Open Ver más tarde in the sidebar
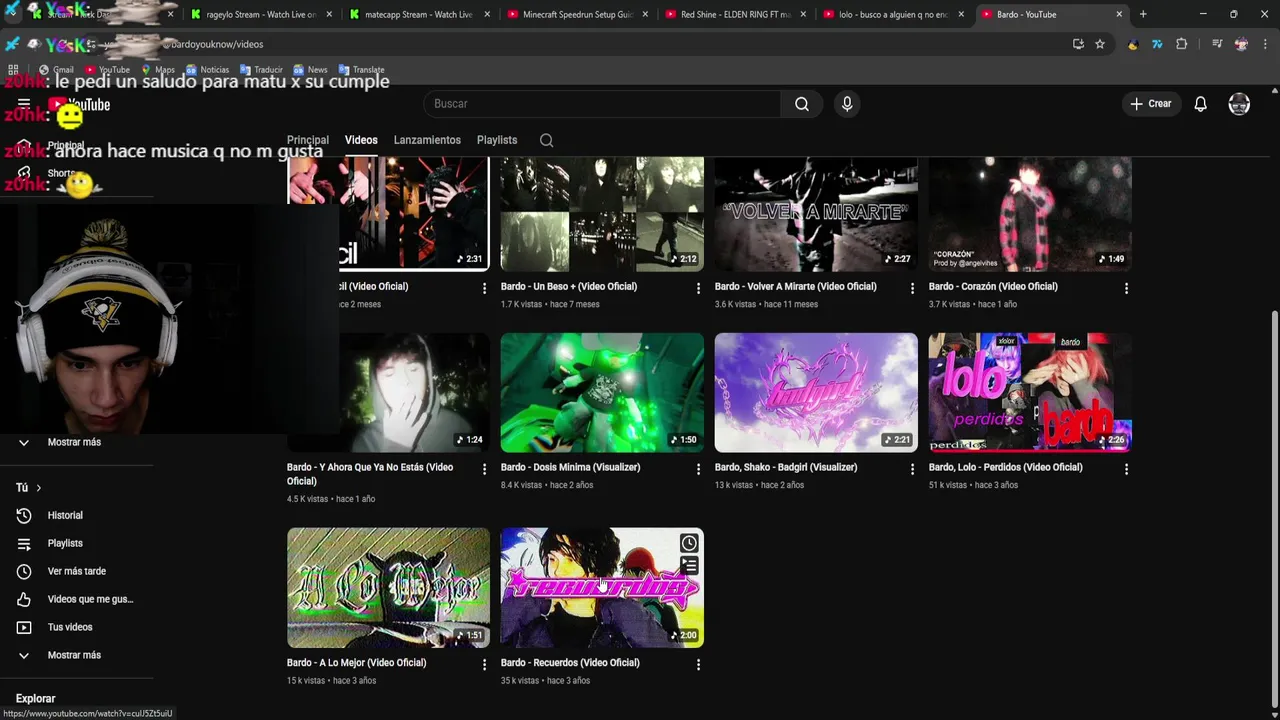The image size is (1280, 720). pos(76,571)
